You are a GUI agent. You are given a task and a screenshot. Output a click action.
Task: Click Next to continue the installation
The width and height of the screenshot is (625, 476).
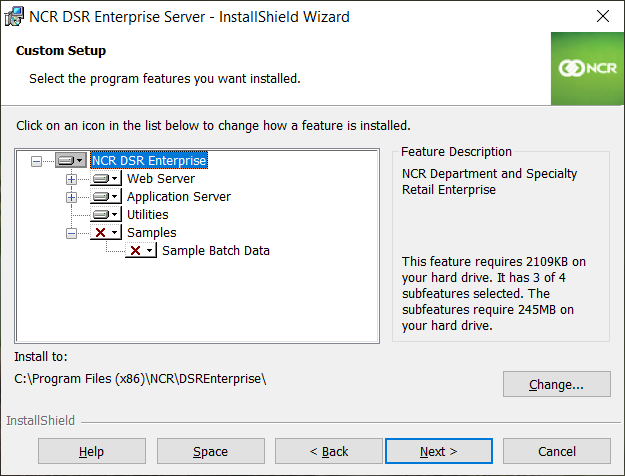tap(438, 451)
